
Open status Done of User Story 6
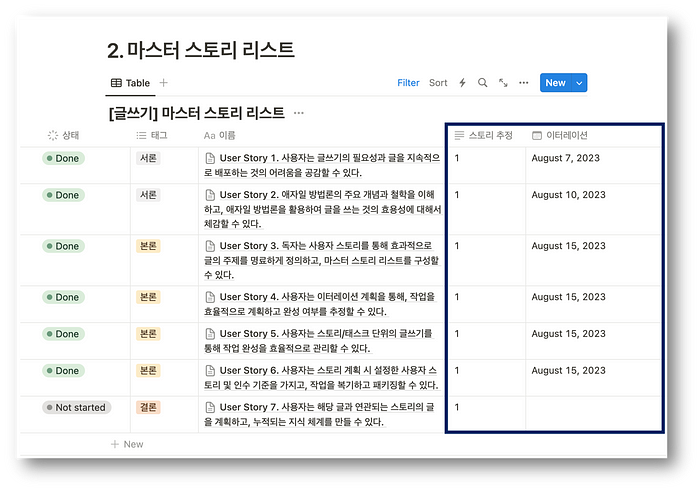(x=63, y=371)
